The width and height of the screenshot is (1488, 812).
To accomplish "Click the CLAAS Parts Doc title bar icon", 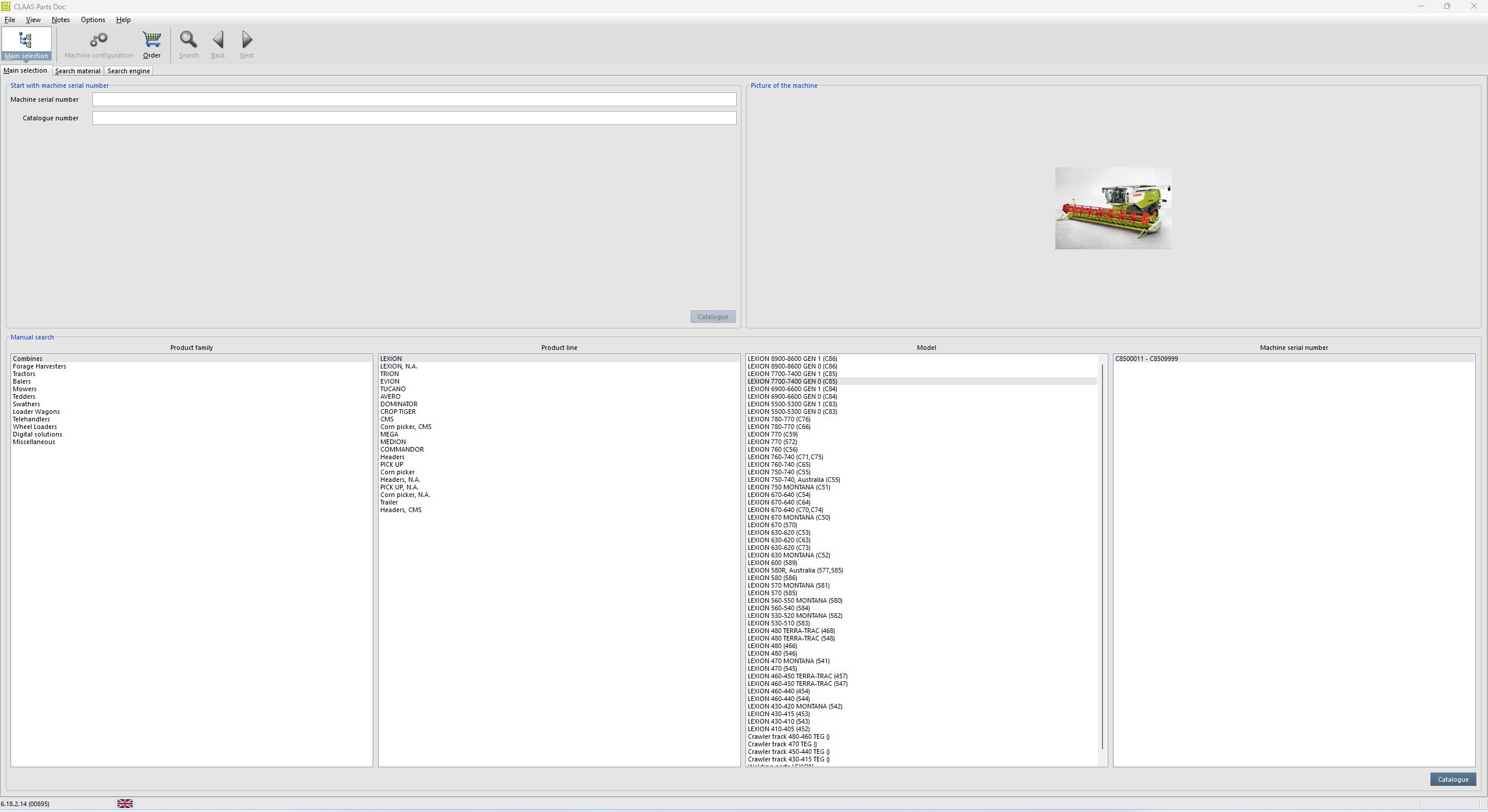I will (5, 6).
